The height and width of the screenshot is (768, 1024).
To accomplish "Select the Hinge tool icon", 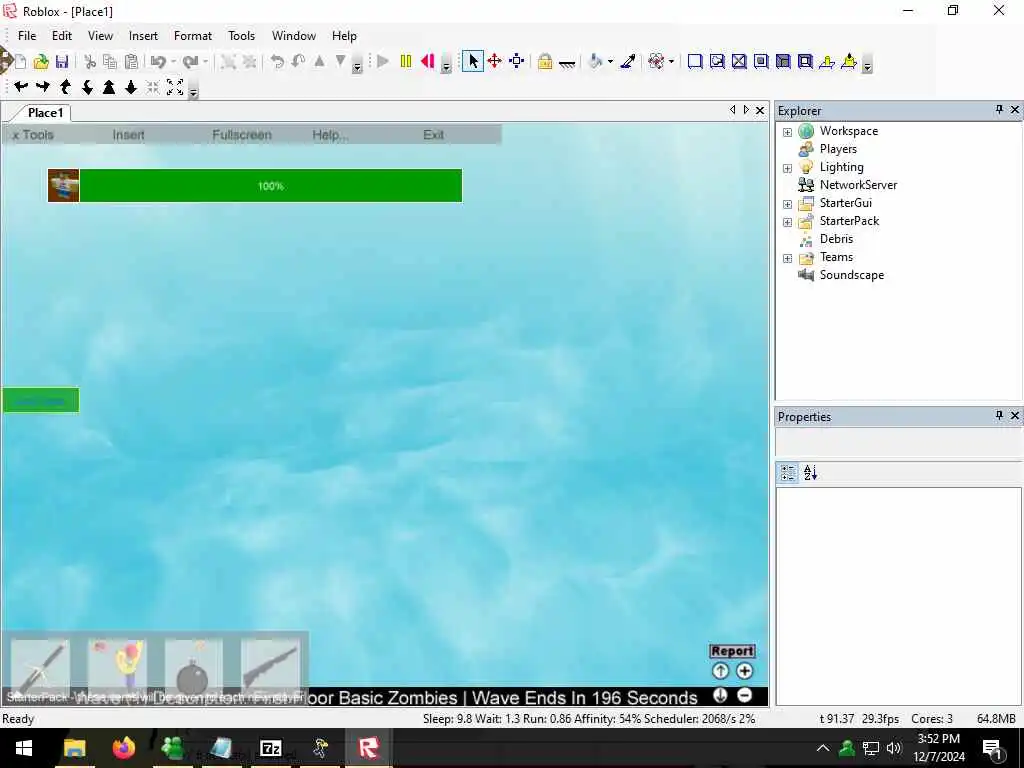I will 827,61.
